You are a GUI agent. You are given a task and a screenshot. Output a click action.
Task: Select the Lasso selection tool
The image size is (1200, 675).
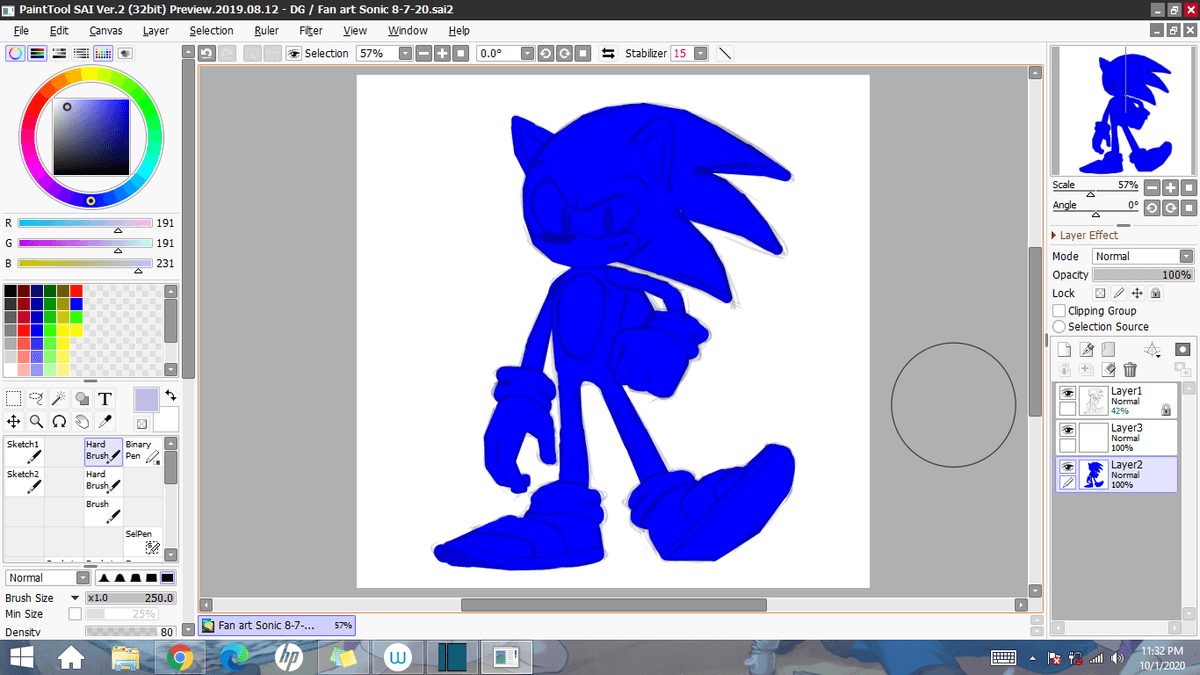click(x=36, y=398)
